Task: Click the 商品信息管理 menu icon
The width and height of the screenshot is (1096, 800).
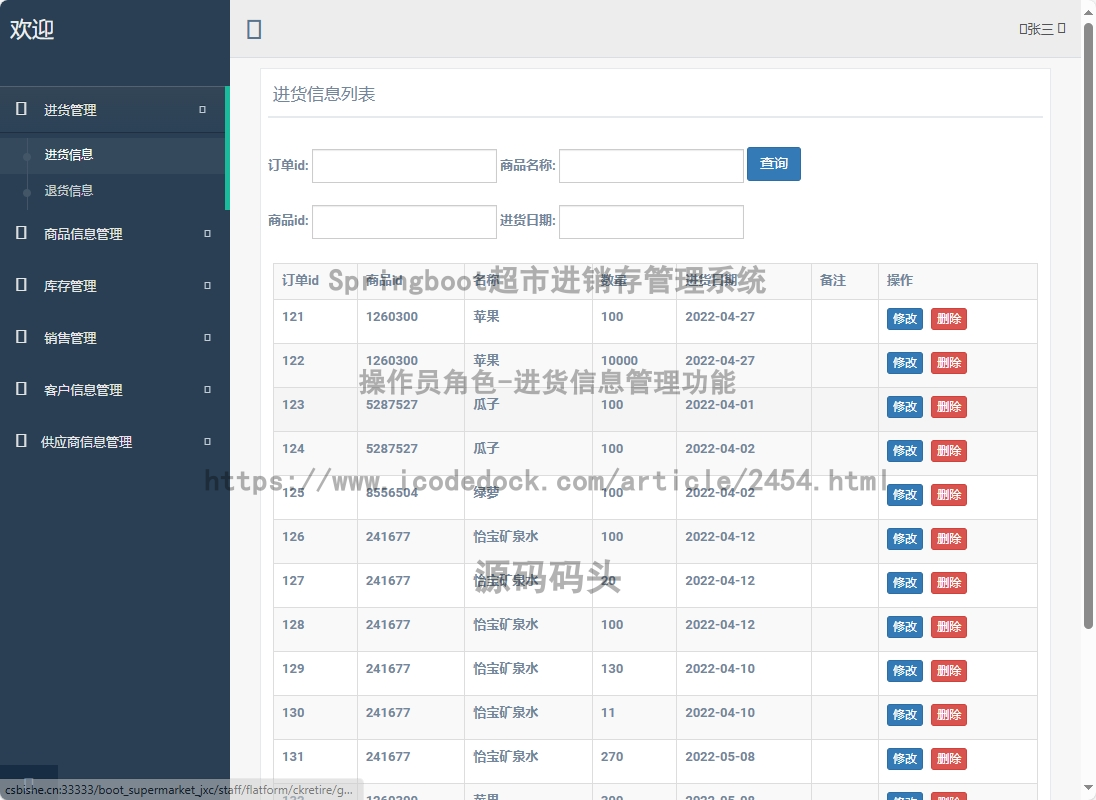Action: click(22, 233)
